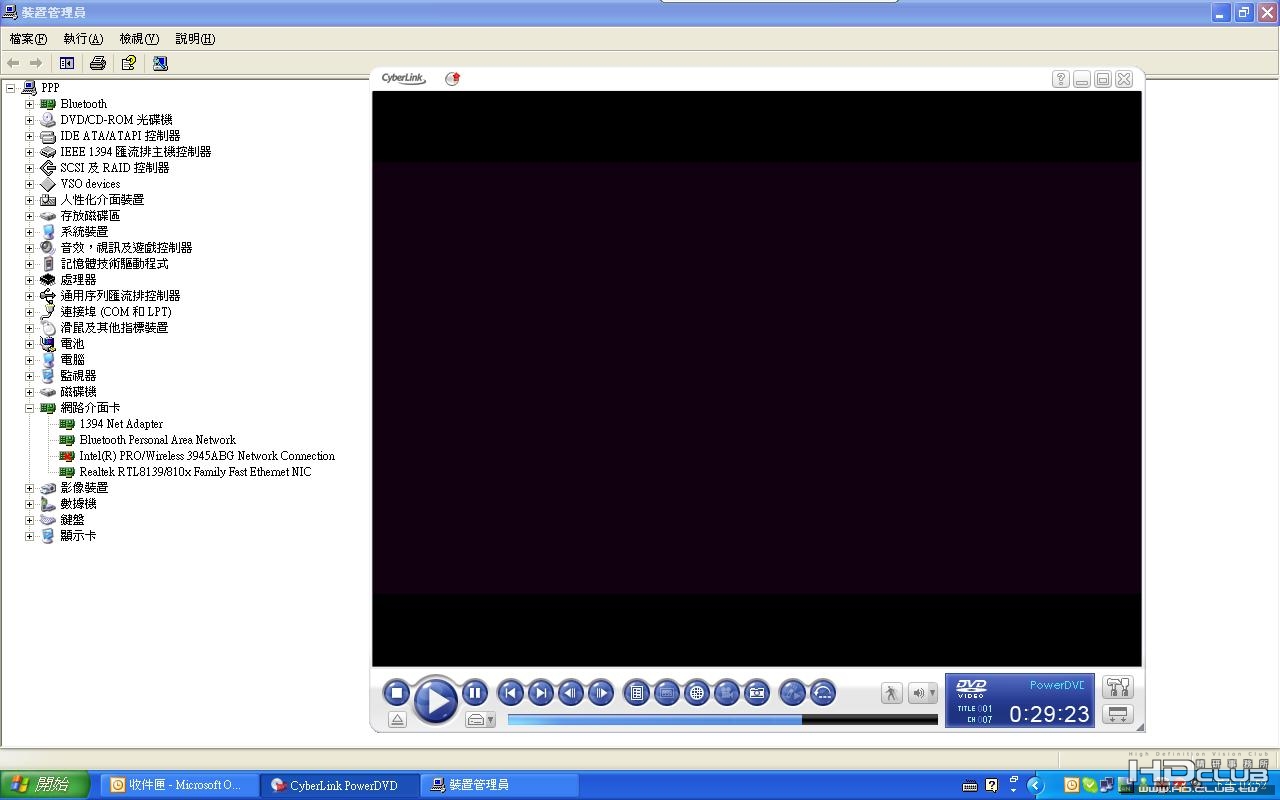Screen dimensions: 1280x800
Task: Expand the VSO devices node
Action: [29, 184]
